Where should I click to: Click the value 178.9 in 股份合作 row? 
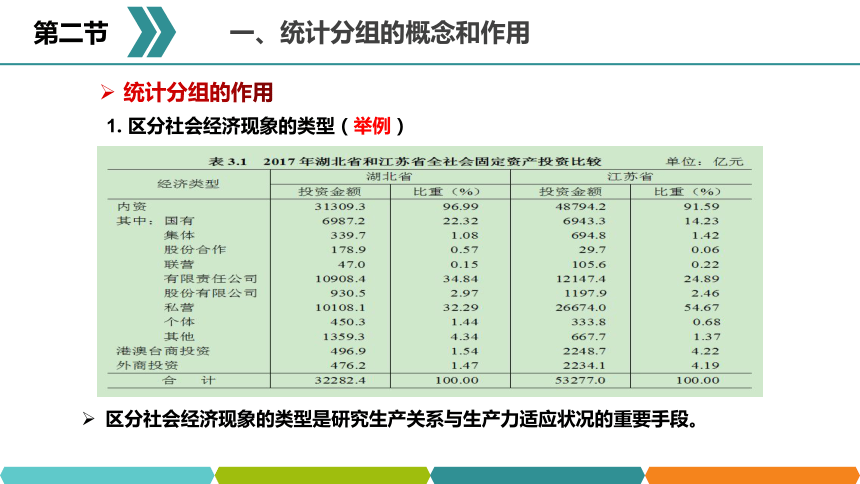pyautogui.click(x=348, y=250)
